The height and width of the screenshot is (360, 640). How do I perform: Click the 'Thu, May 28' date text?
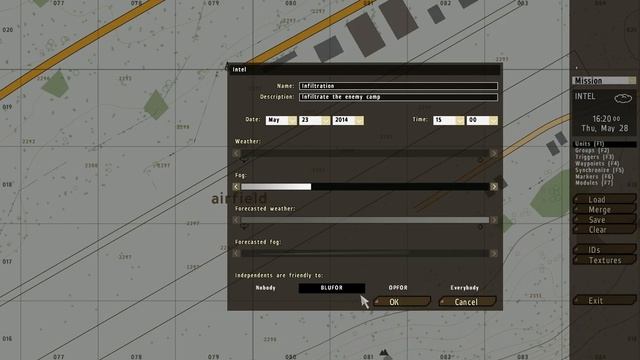(604, 128)
